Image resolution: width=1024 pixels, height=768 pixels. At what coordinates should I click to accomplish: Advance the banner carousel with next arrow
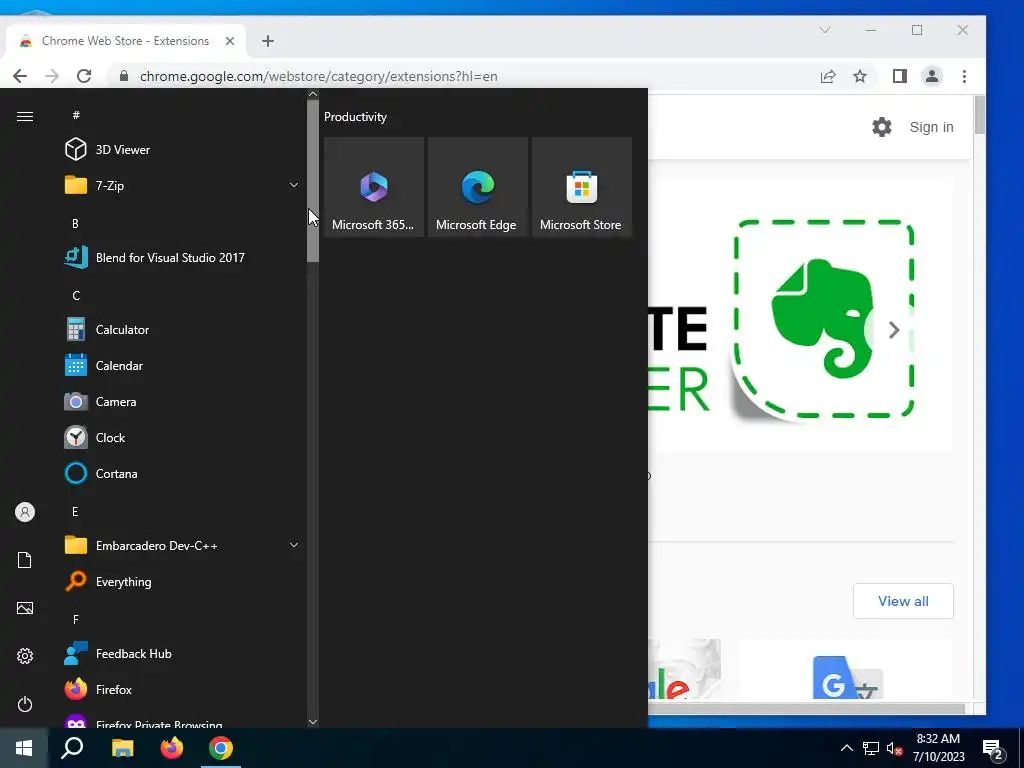tap(894, 330)
